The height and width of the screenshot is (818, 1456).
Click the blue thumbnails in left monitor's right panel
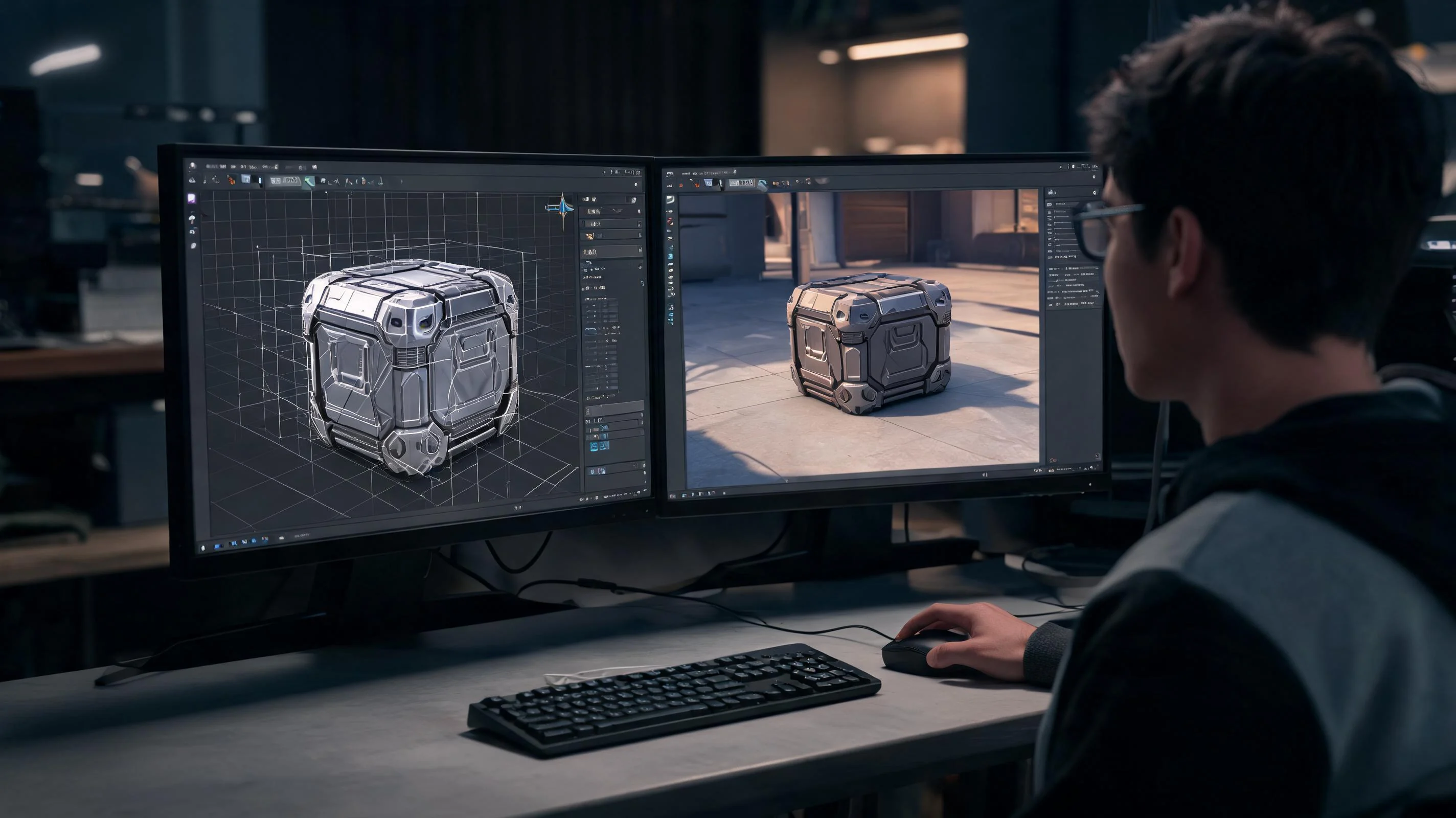[x=599, y=446]
